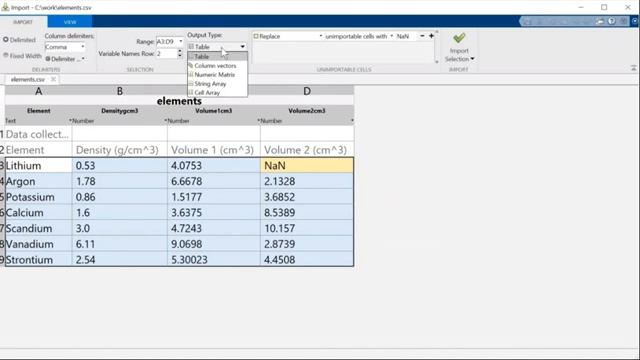Image resolution: width=640 pixels, height=360 pixels.
Task: Select the Calcium cell
Action: 38,213
